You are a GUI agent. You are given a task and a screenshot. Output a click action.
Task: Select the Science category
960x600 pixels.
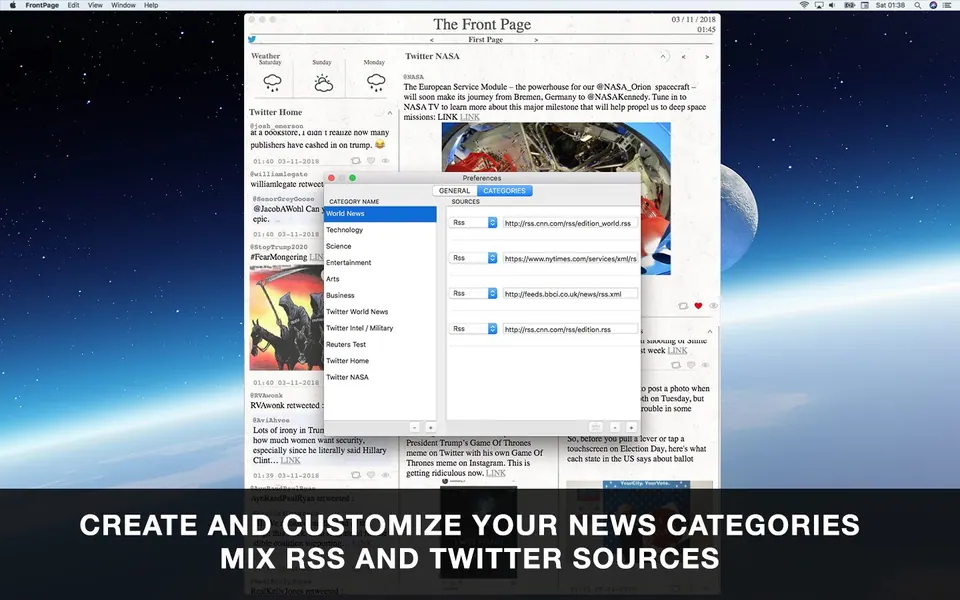click(x=380, y=246)
